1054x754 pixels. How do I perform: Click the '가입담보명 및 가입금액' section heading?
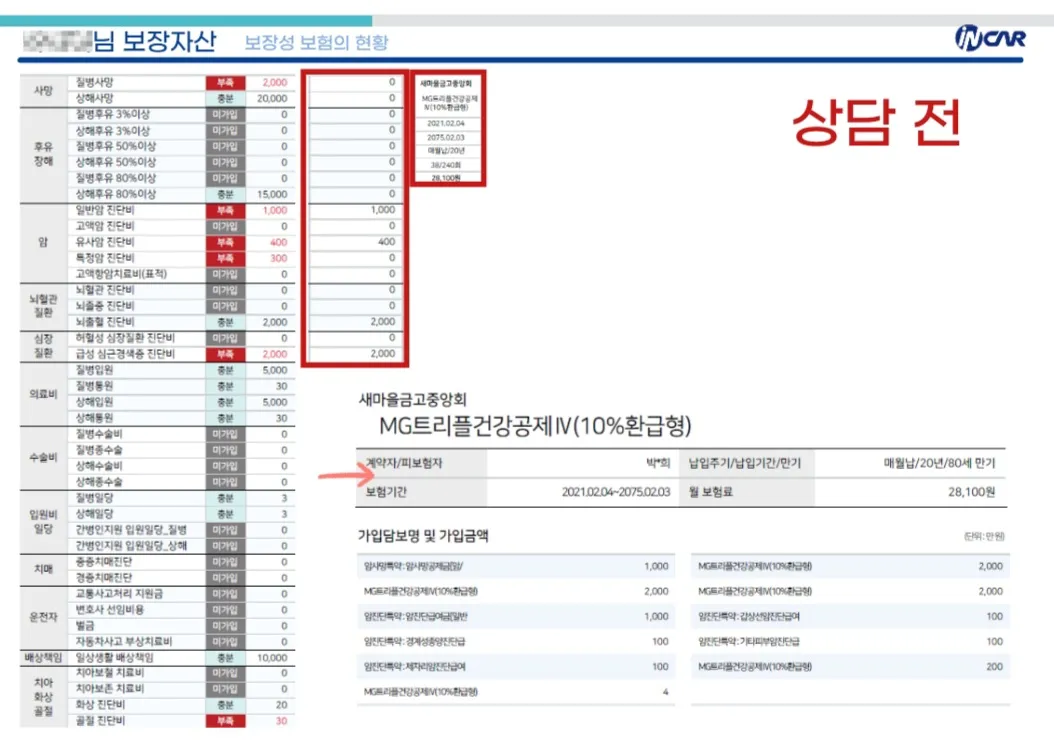pyautogui.click(x=423, y=536)
